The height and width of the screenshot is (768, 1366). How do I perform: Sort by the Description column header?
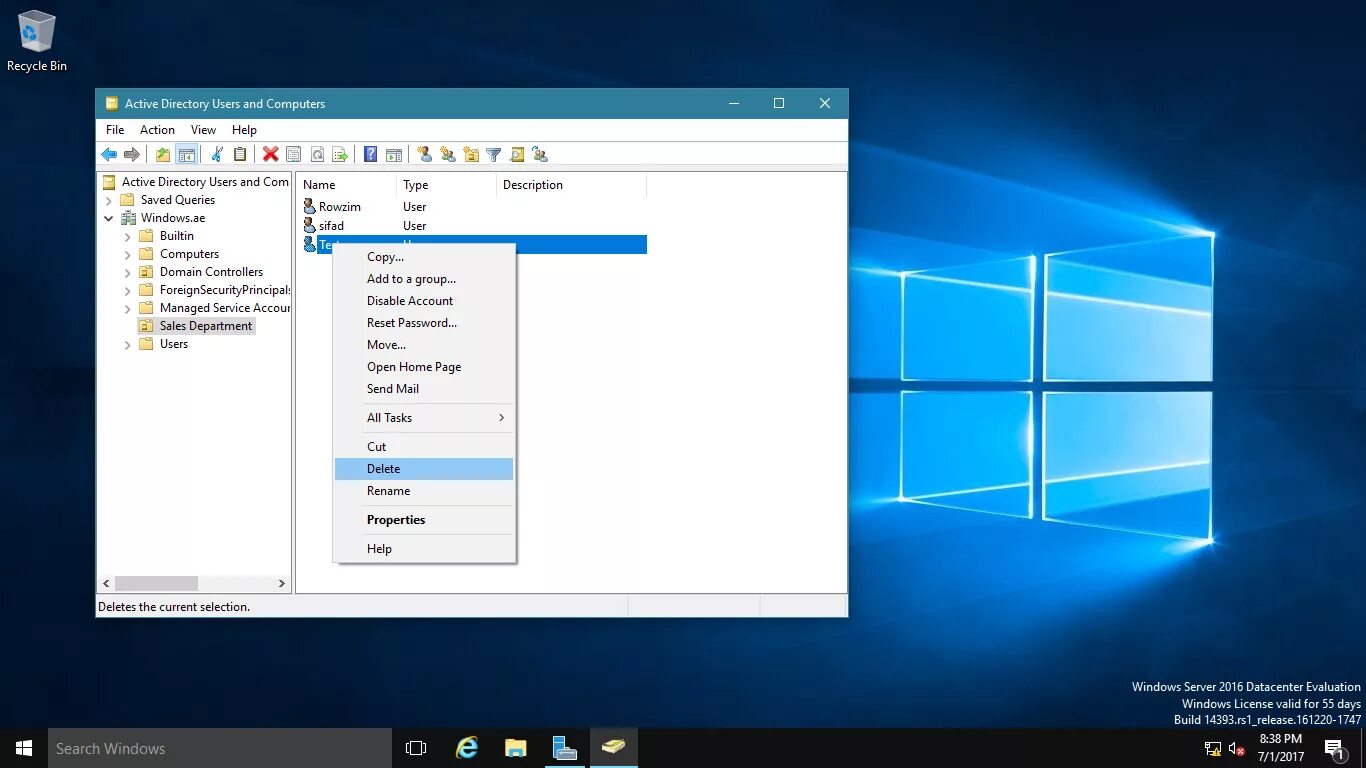[572, 185]
